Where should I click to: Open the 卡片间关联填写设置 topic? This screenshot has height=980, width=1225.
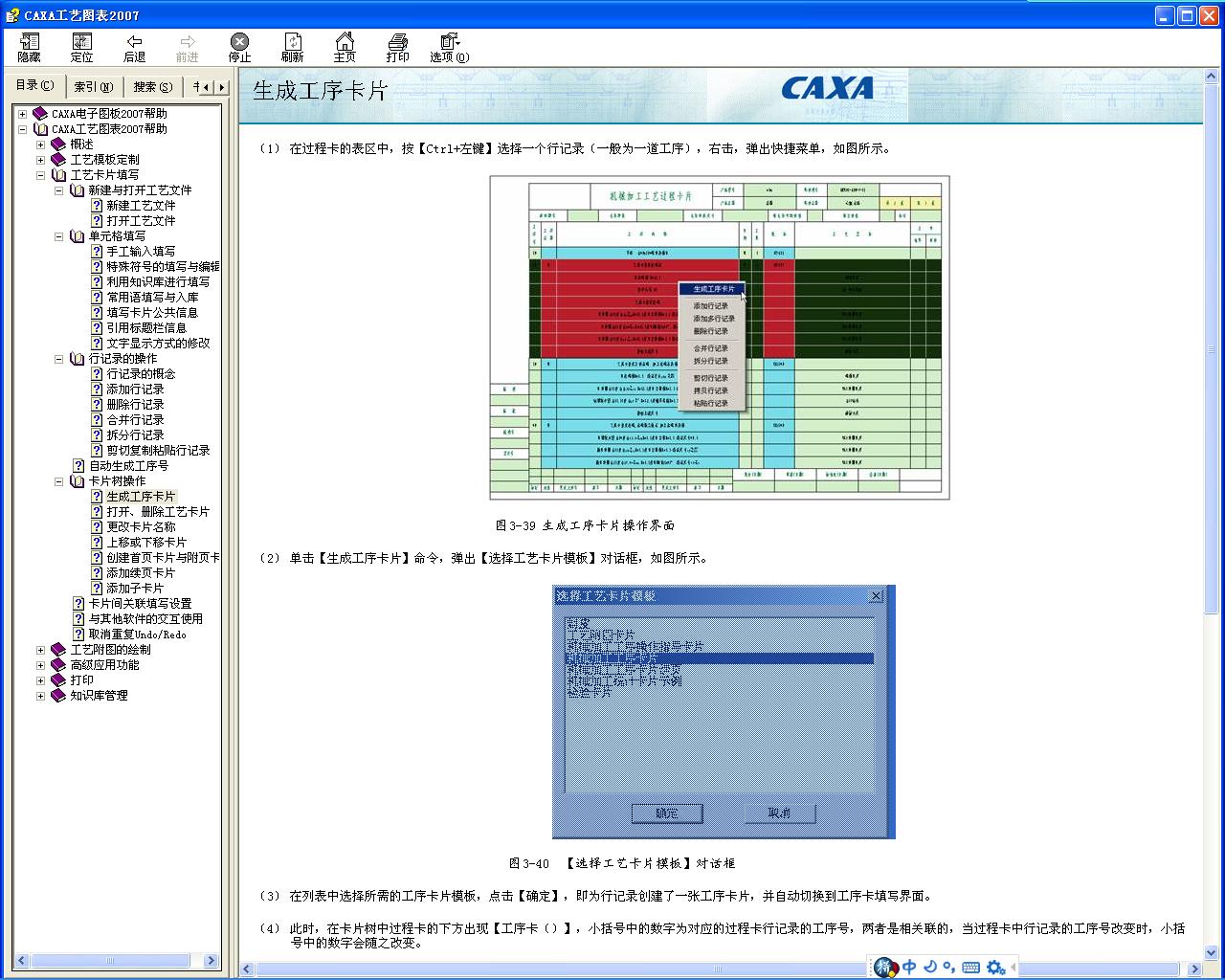pos(140,604)
